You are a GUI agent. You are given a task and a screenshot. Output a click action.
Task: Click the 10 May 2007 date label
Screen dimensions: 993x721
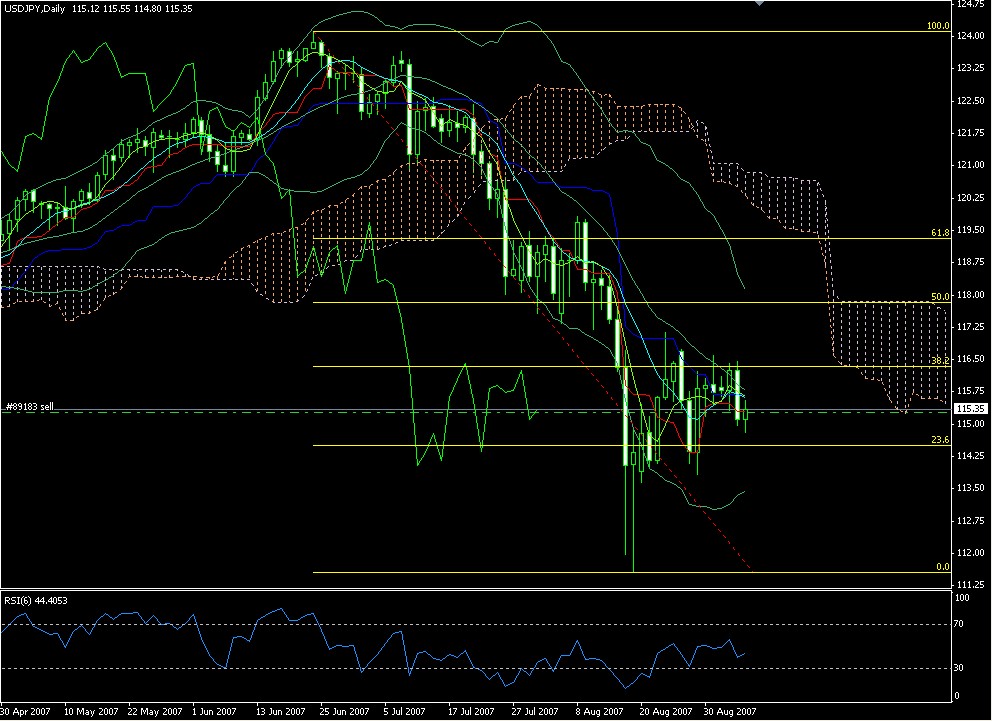(x=91, y=711)
